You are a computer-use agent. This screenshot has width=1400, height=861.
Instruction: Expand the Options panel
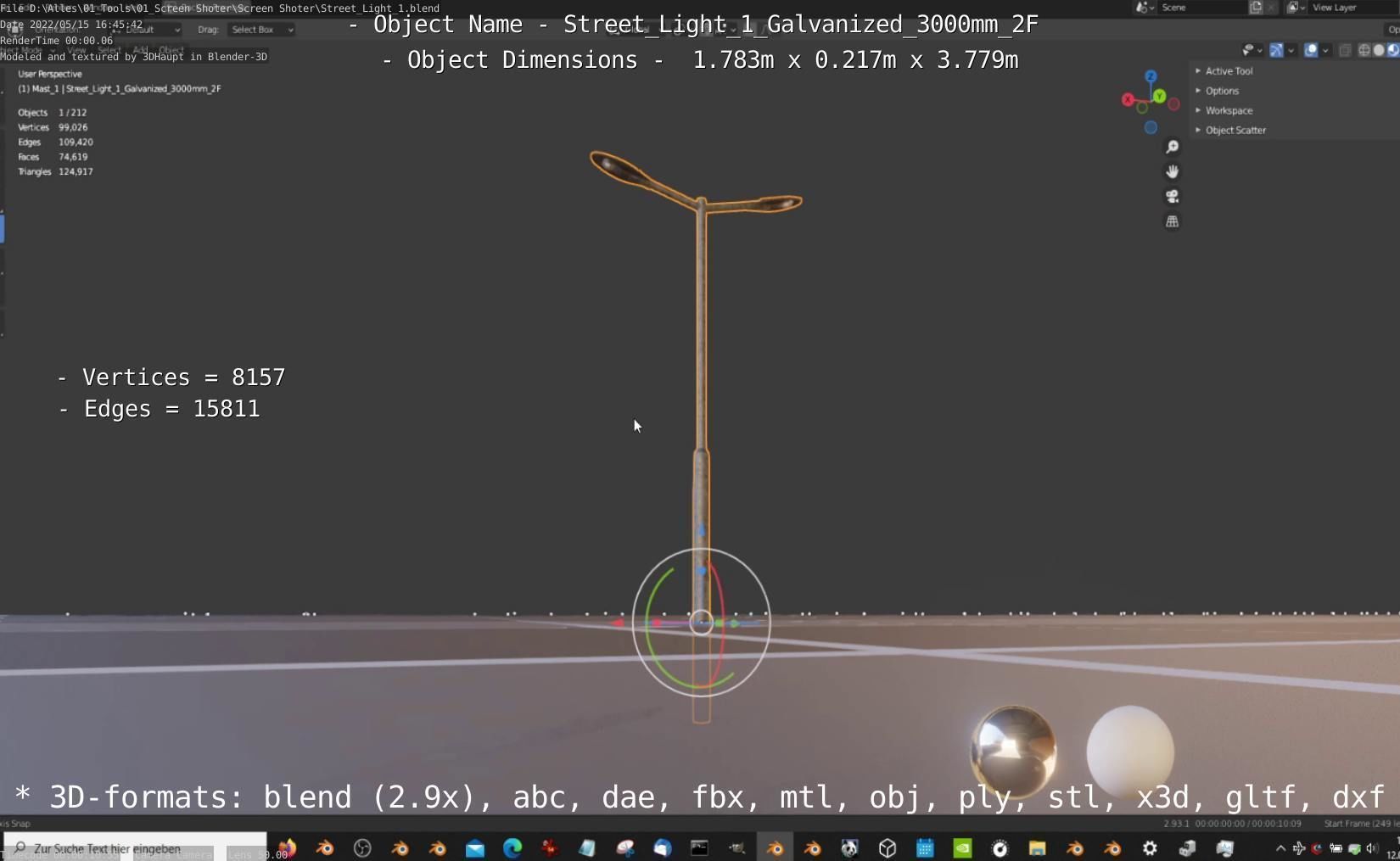(1221, 91)
